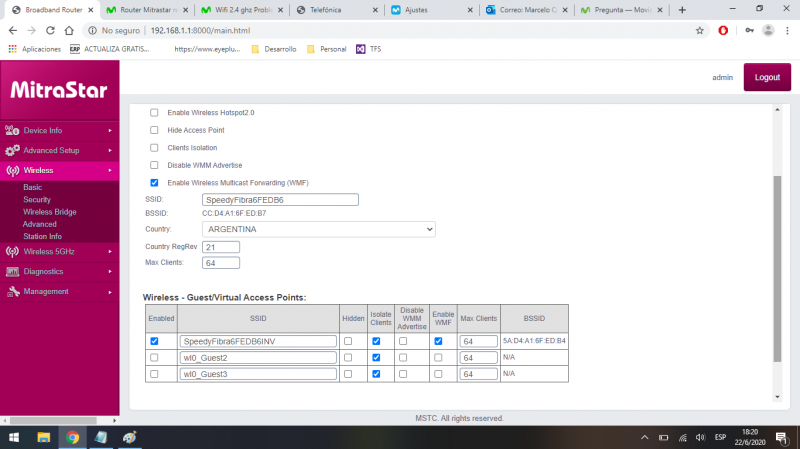The width and height of the screenshot is (800, 449).
Task: Click the Chrome taskbar icon
Action: point(72,437)
